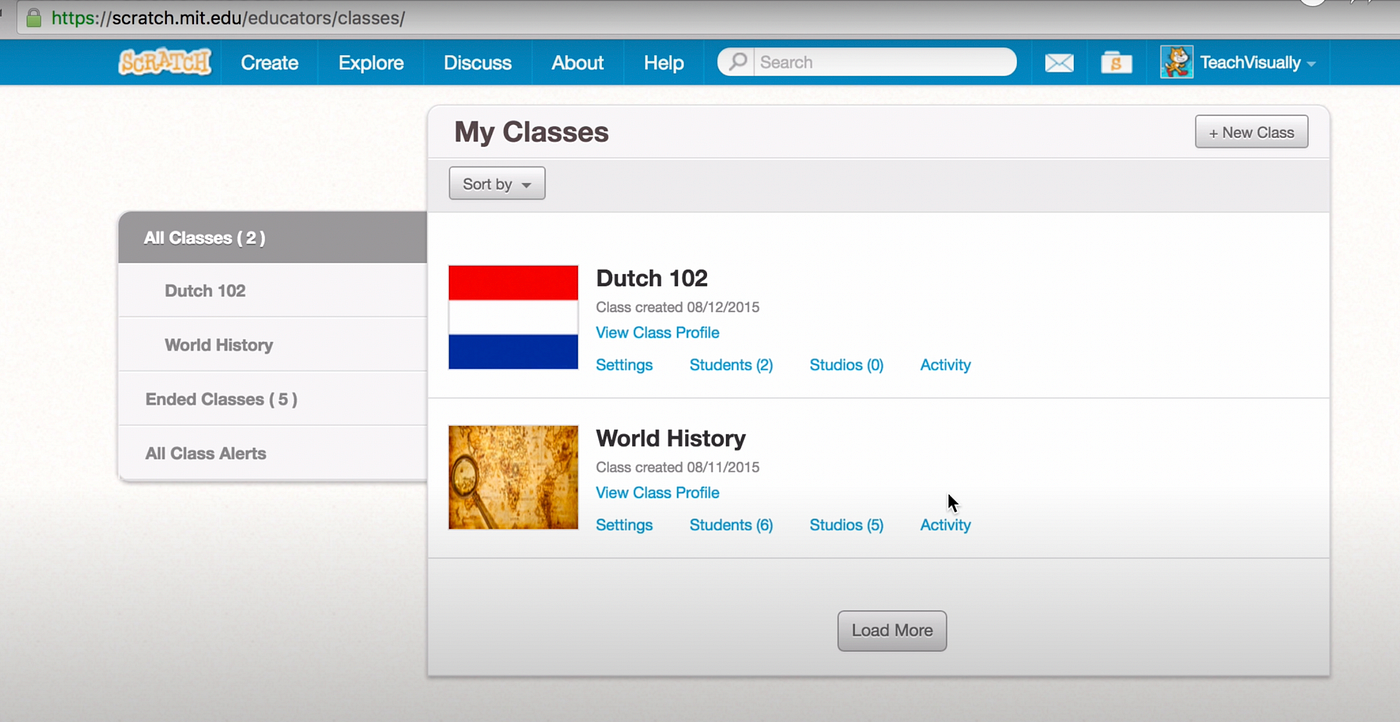1400x722 pixels.
Task: Click the Load More button
Action: tap(892, 631)
